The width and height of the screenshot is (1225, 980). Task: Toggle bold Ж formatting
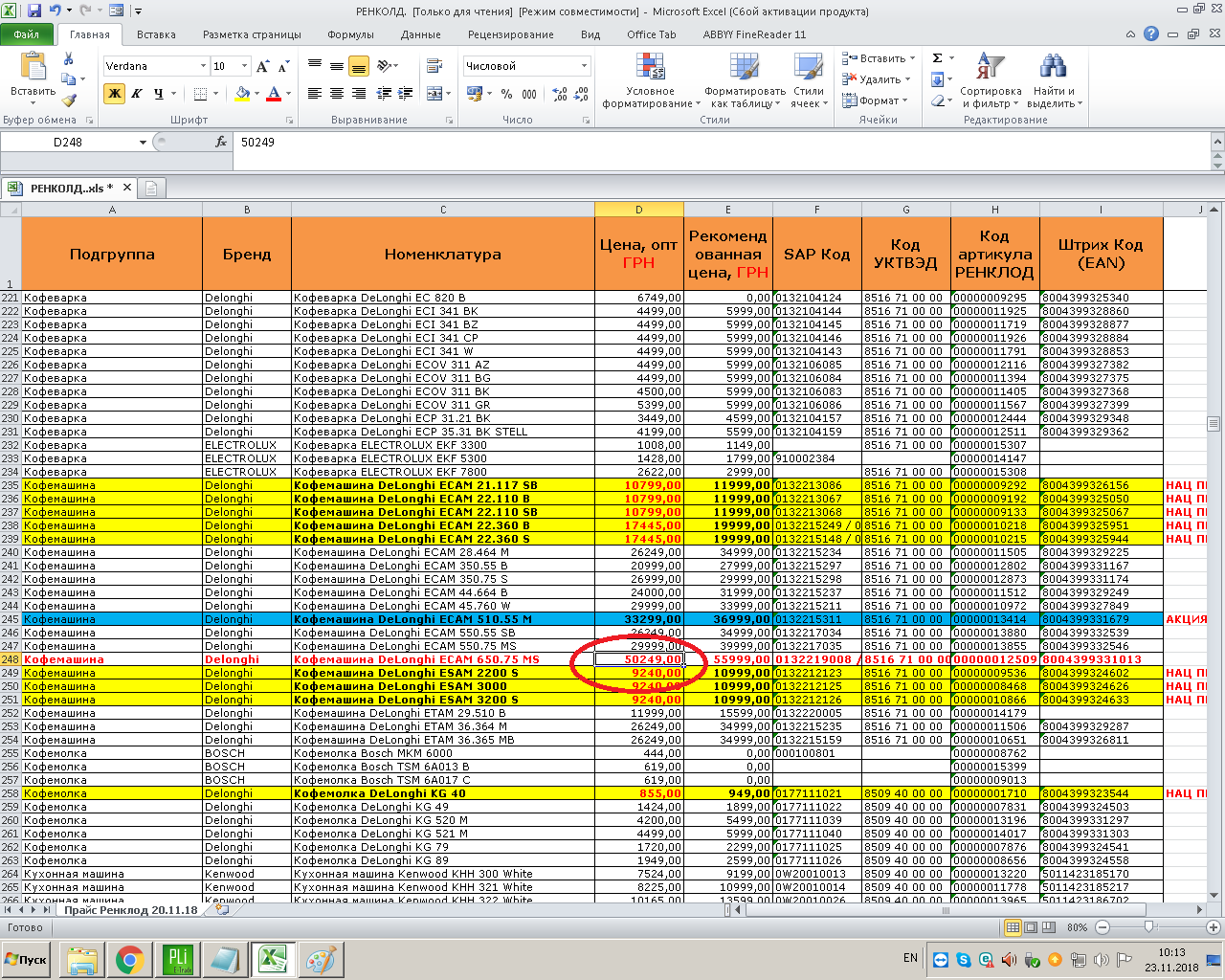click(x=114, y=94)
